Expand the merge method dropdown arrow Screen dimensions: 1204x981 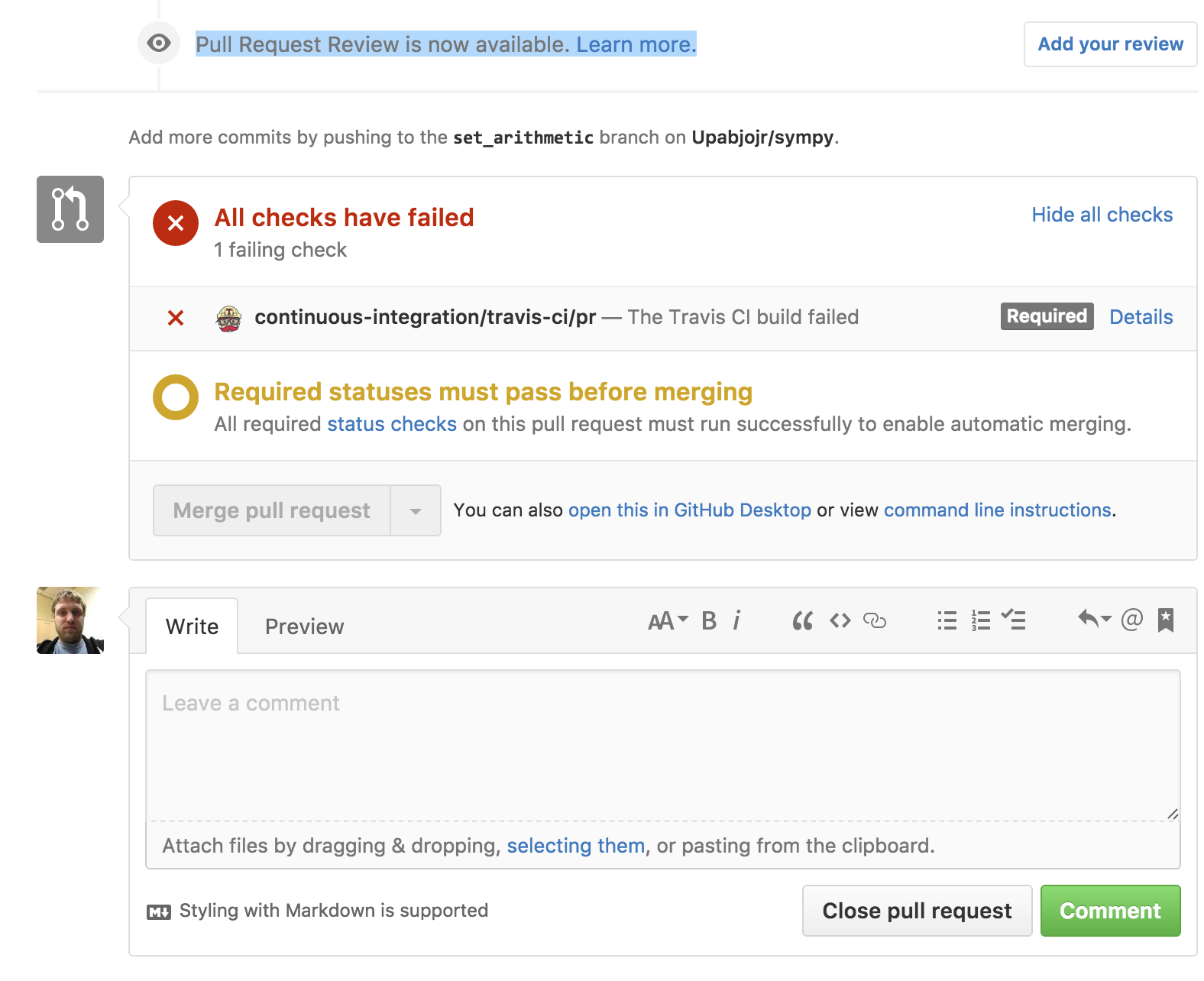[x=416, y=510]
